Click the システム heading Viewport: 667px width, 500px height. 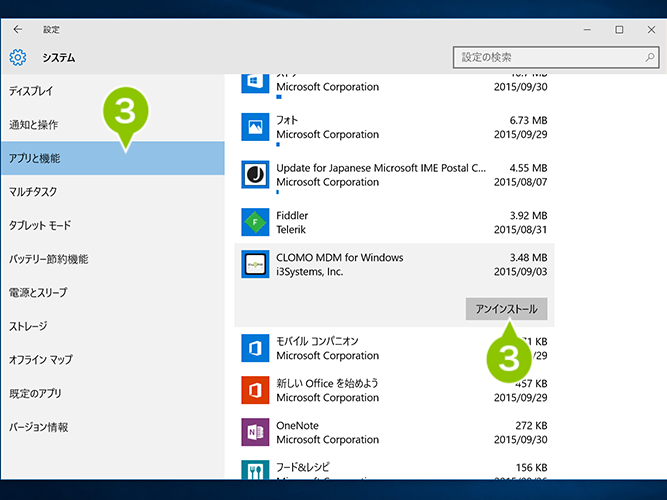(x=59, y=57)
